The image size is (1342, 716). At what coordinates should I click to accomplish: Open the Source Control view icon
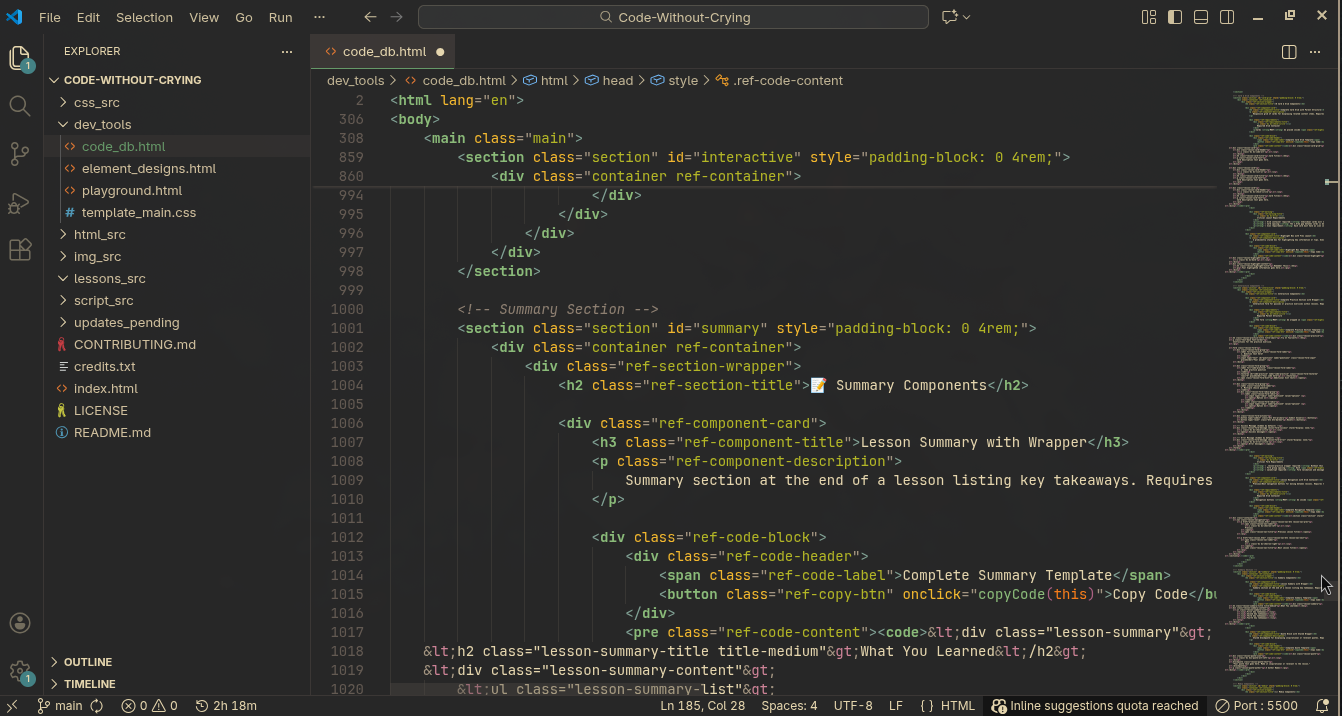click(20, 153)
